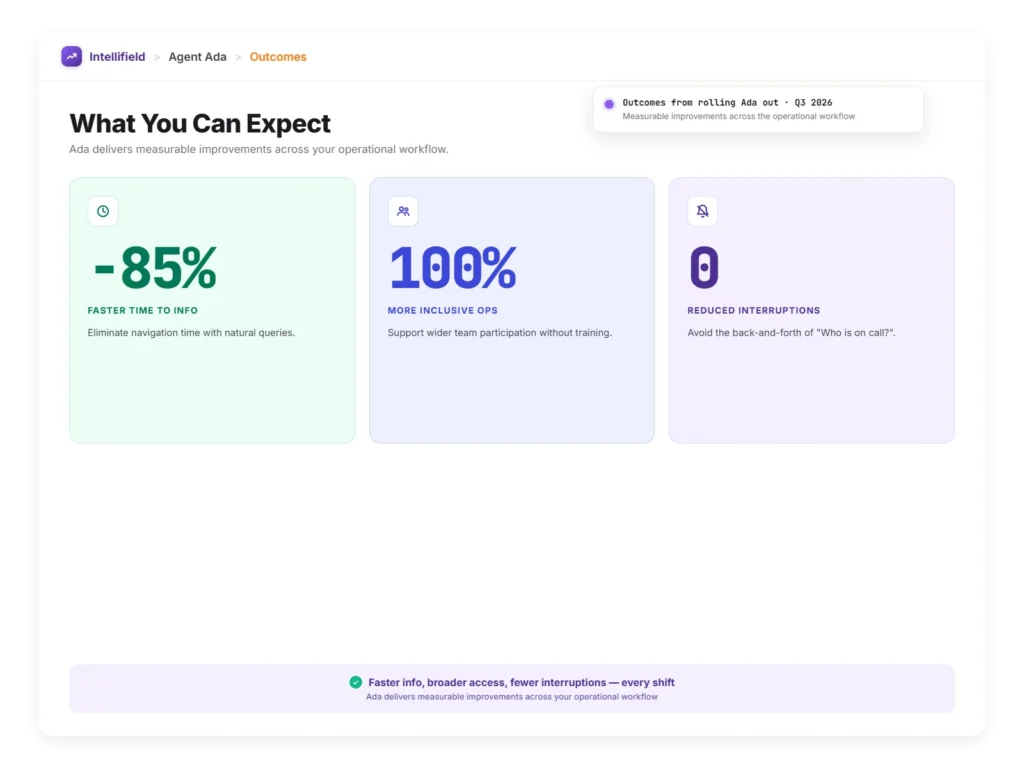Image resolution: width=1024 pixels, height=768 pixels.
Task: Click the 'Who is on call?' description text
Action: tap(791, 332)
